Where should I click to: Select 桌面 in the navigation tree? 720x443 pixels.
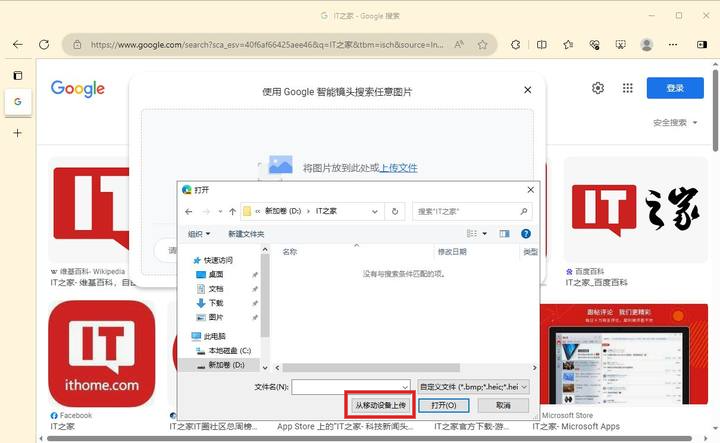(x=216, y=275)
